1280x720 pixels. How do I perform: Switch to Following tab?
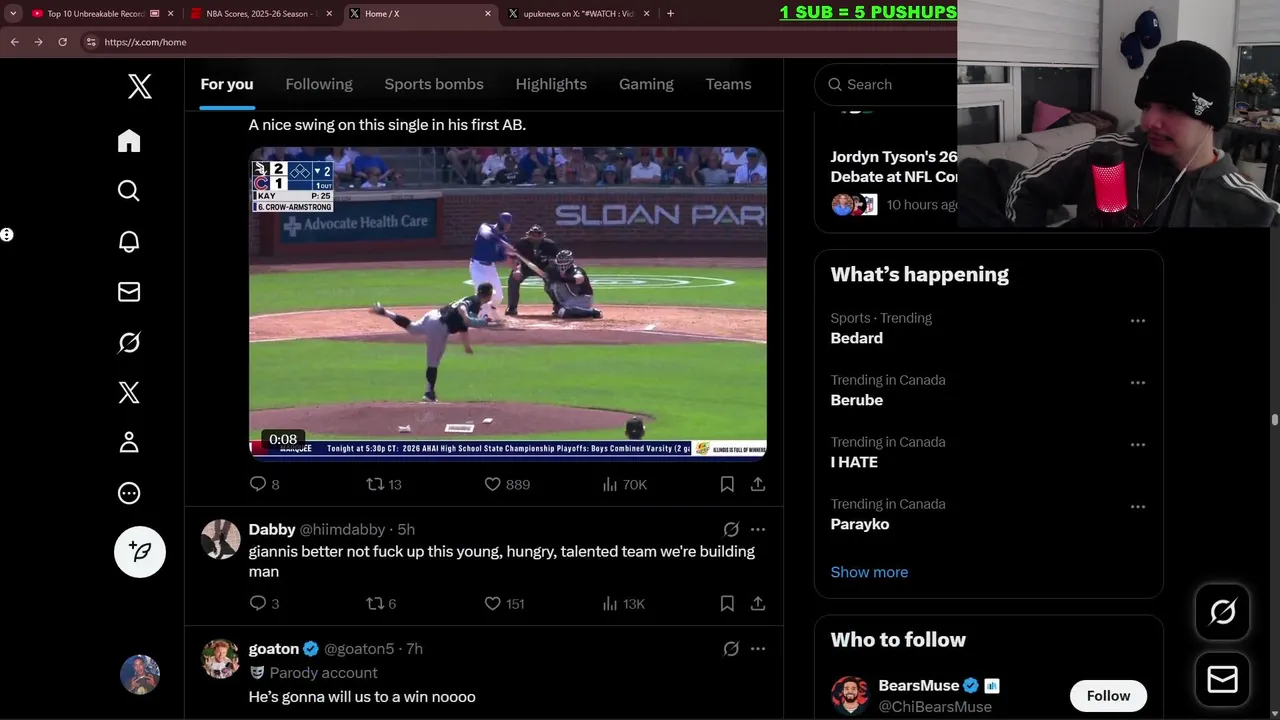(319, 84)
